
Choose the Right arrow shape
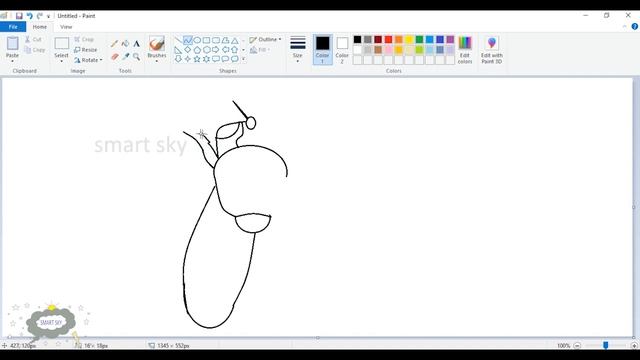(x=216, y=50)
